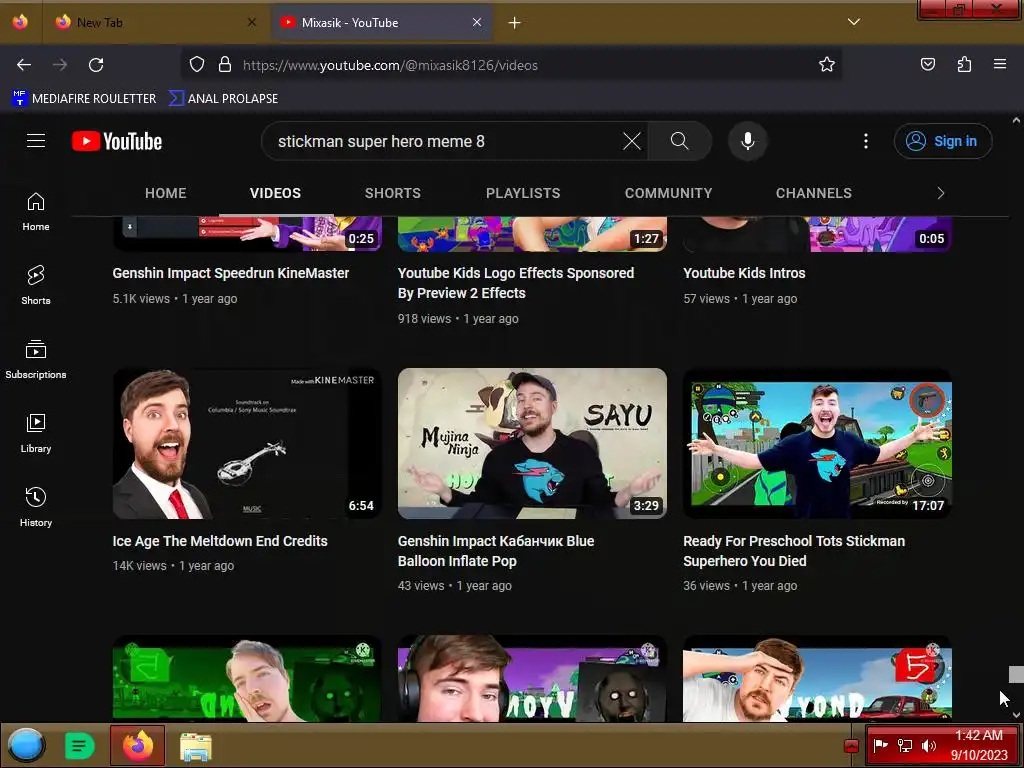Viewport: 1024px width, 768px height.
Task: Click the YouTube logo
Action: pyautogui.click(x=117, y=141)
